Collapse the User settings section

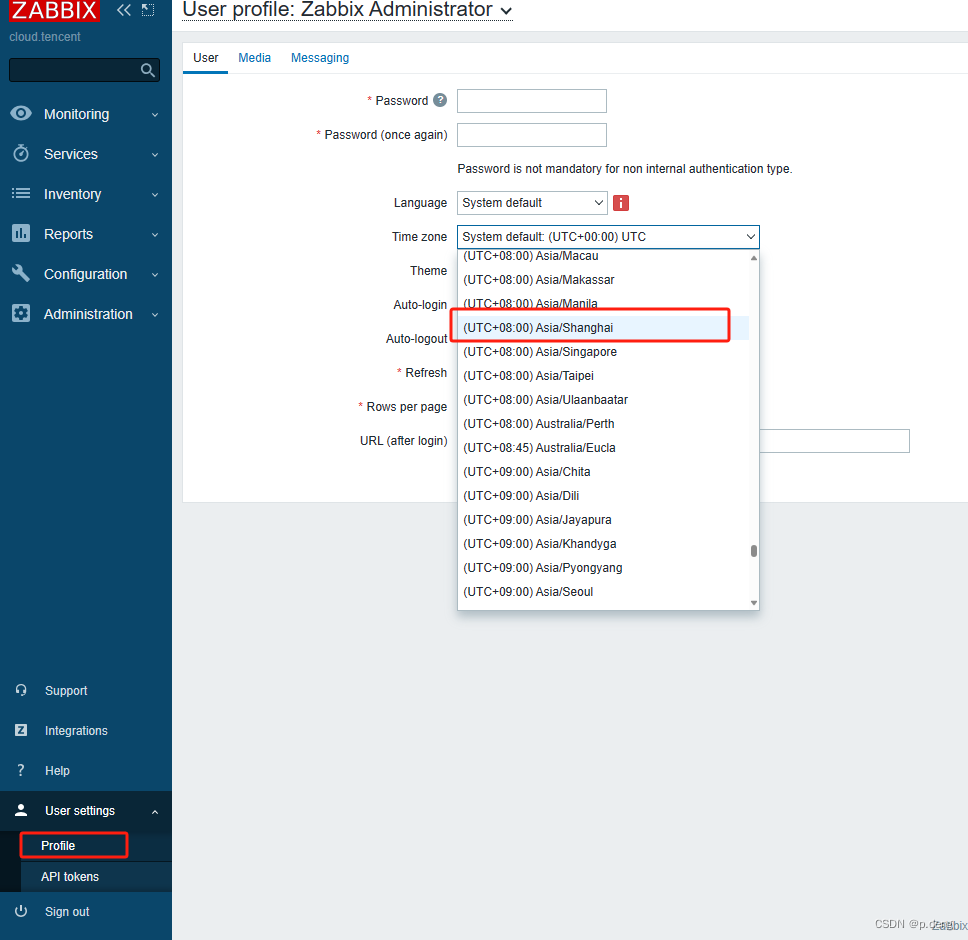pos(155,812)
